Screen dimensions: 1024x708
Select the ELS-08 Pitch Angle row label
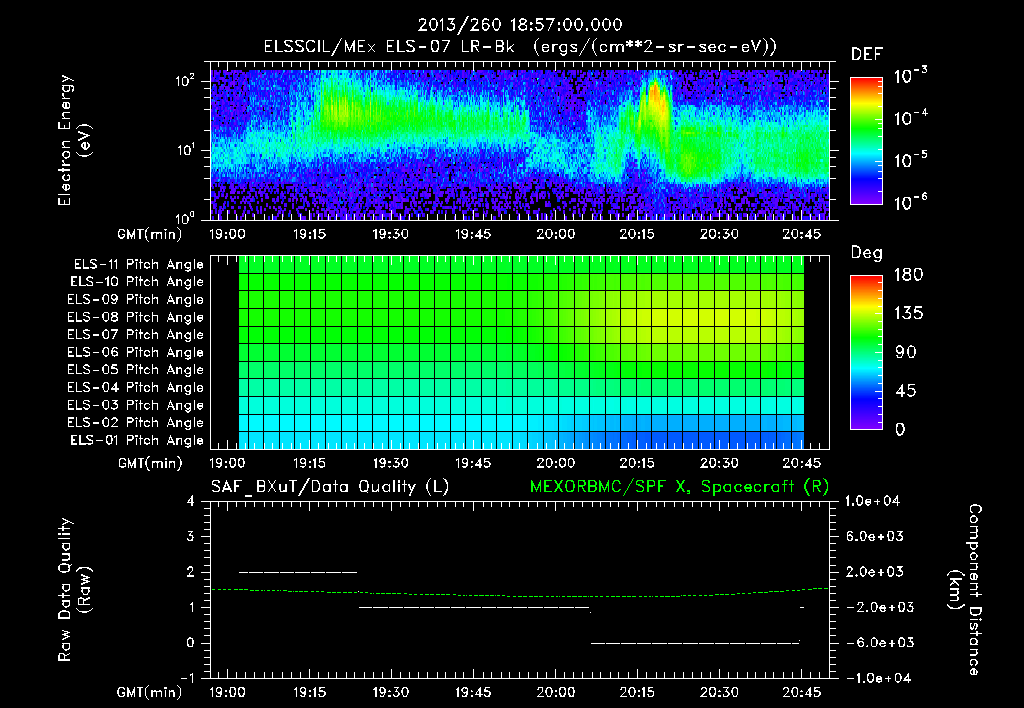[136, 317]
